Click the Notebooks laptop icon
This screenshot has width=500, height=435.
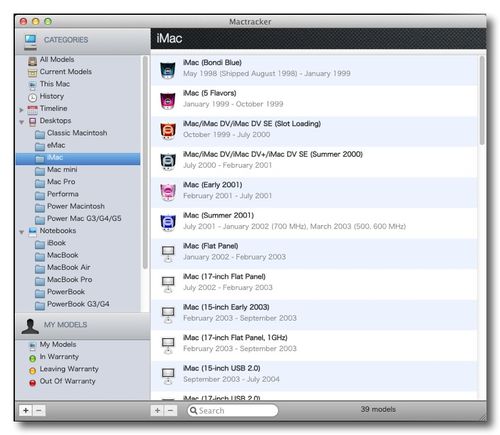[x=32, y=231]
